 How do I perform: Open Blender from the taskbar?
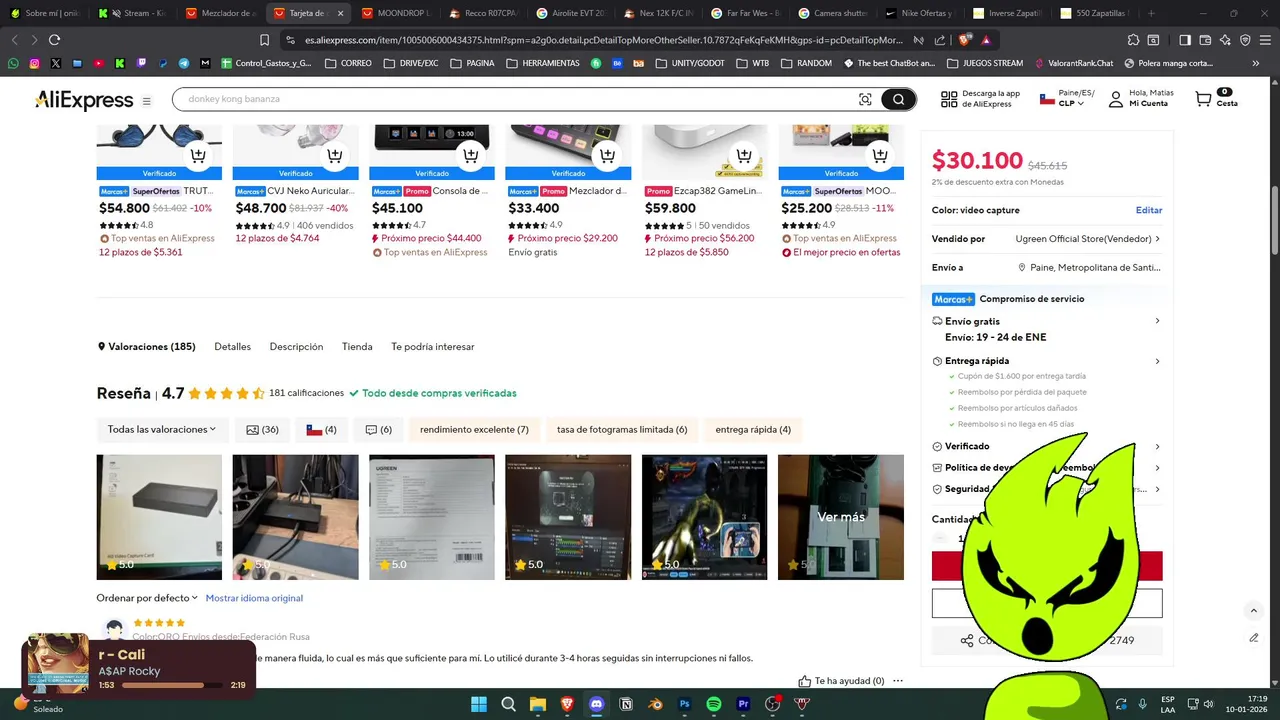655,704
